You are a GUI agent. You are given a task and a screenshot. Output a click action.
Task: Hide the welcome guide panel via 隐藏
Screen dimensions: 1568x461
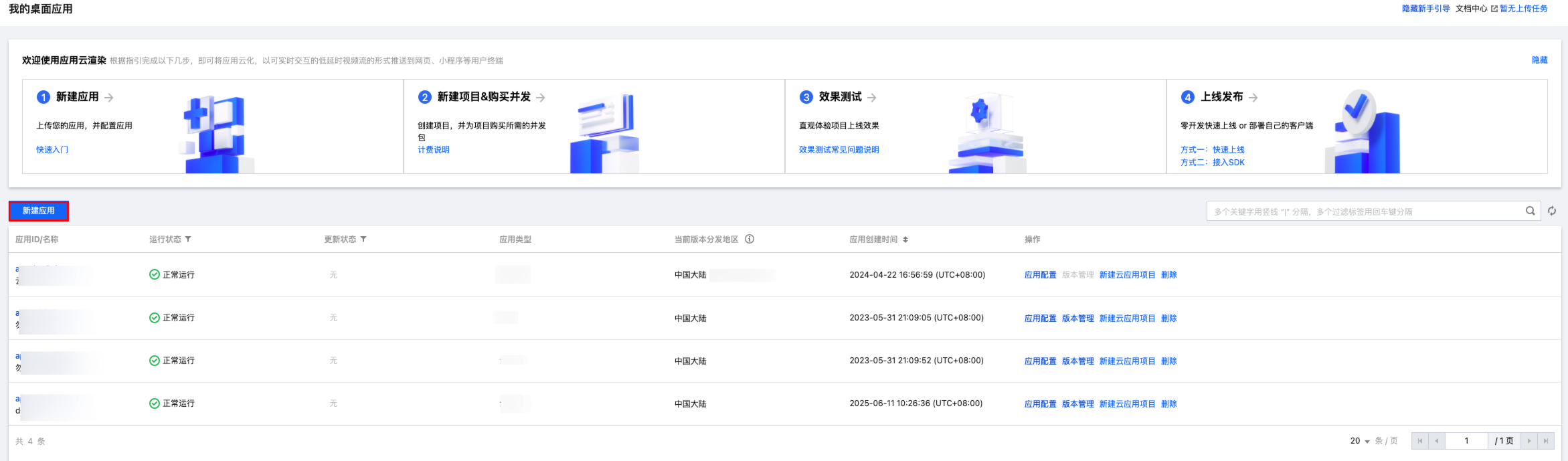point(1539,60)
